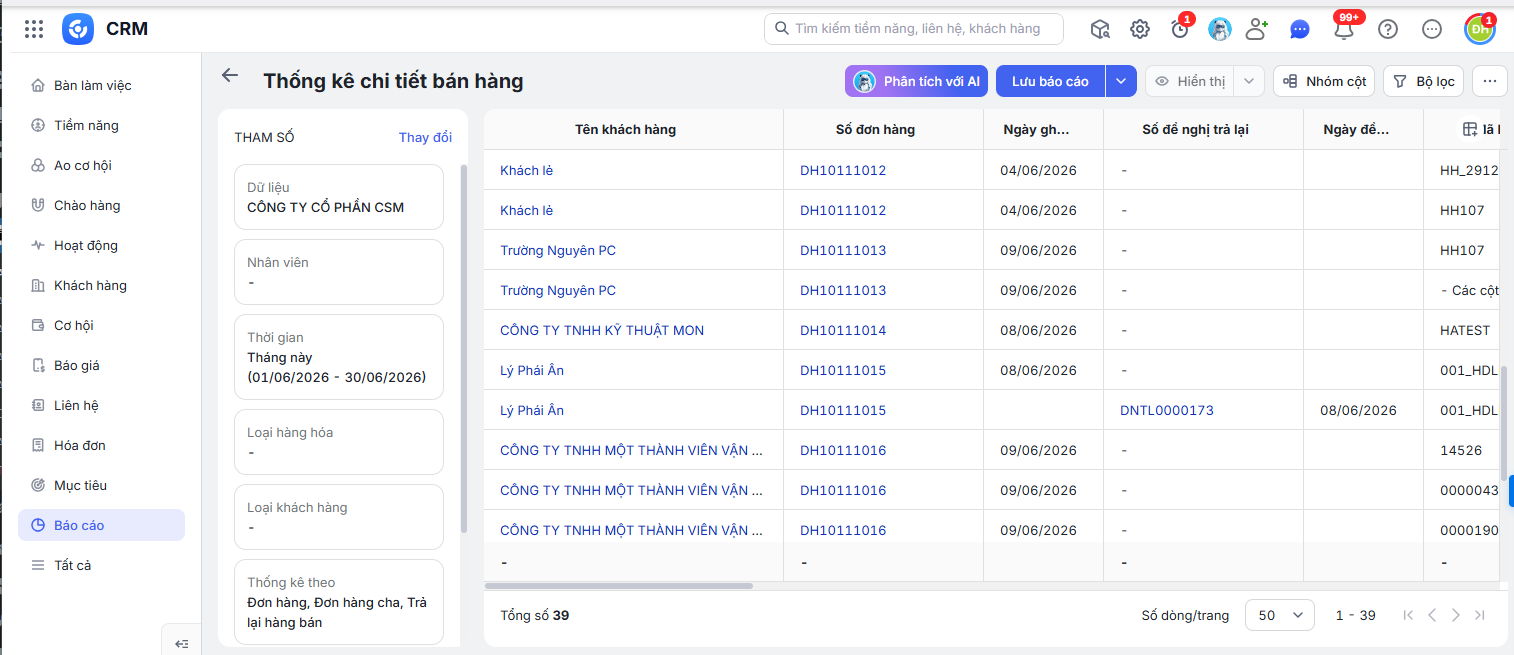
Task: Open the Loại khách hàng parameter field
Action: pos(339,517)
